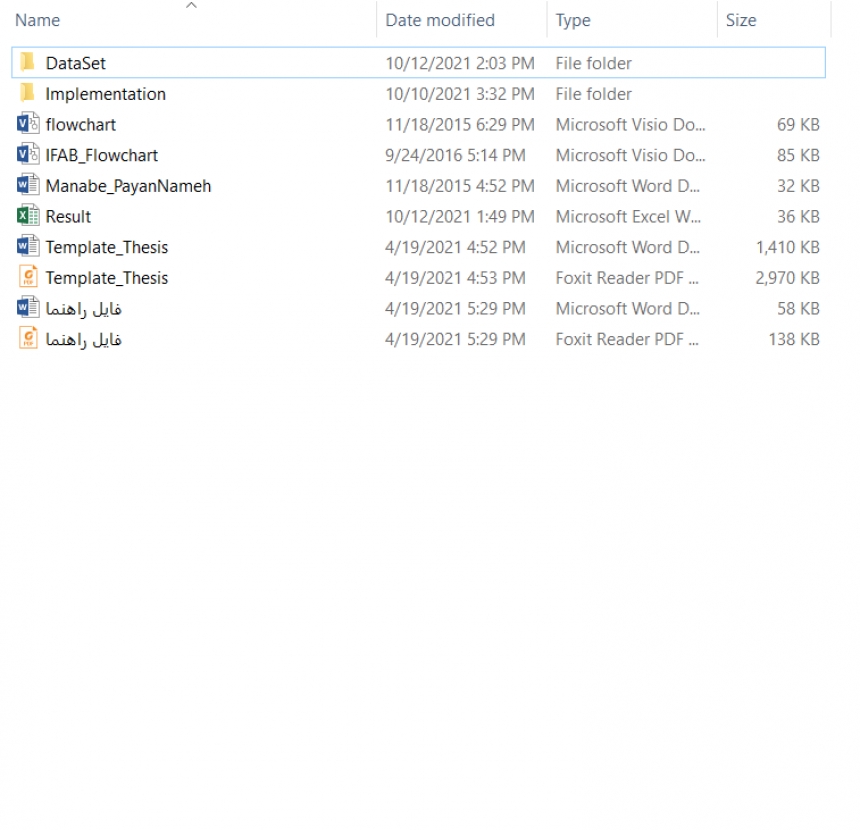Select the file name flowchart
Screen dimensions: 860x830
click(x=81, y=125)
